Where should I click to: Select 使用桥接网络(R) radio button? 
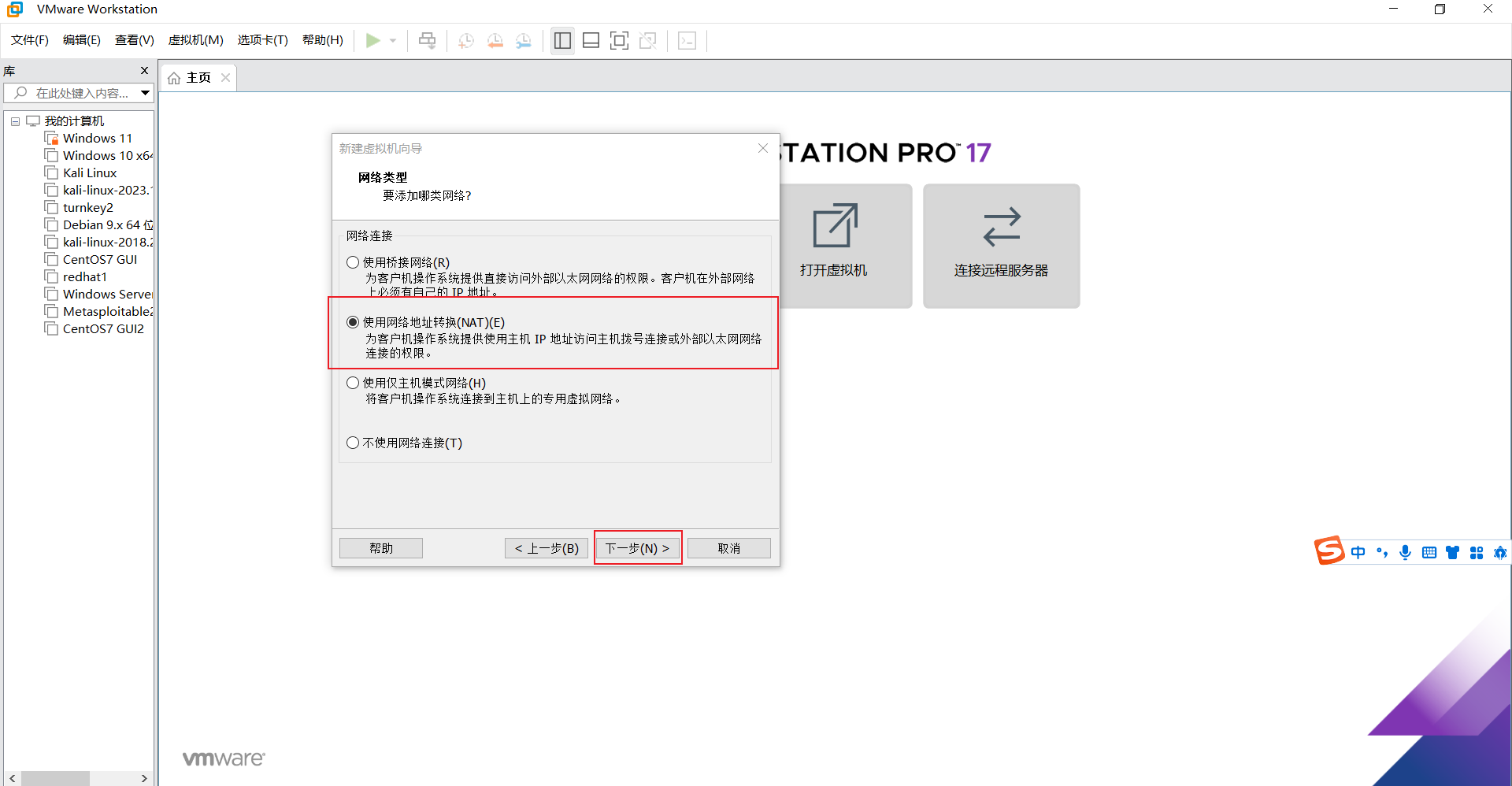353,262
